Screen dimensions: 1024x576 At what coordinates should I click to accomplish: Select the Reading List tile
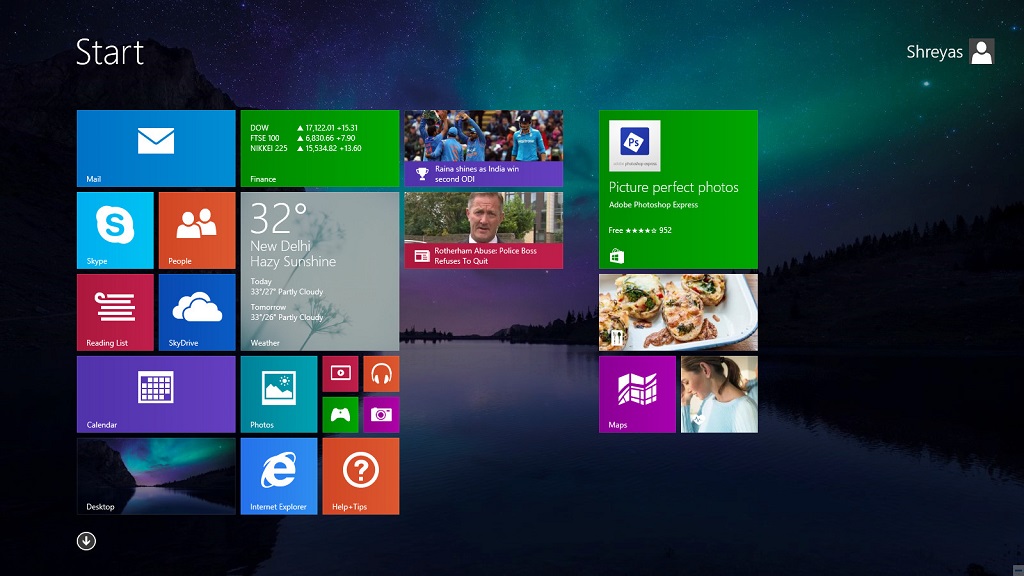tap(114, 312)
